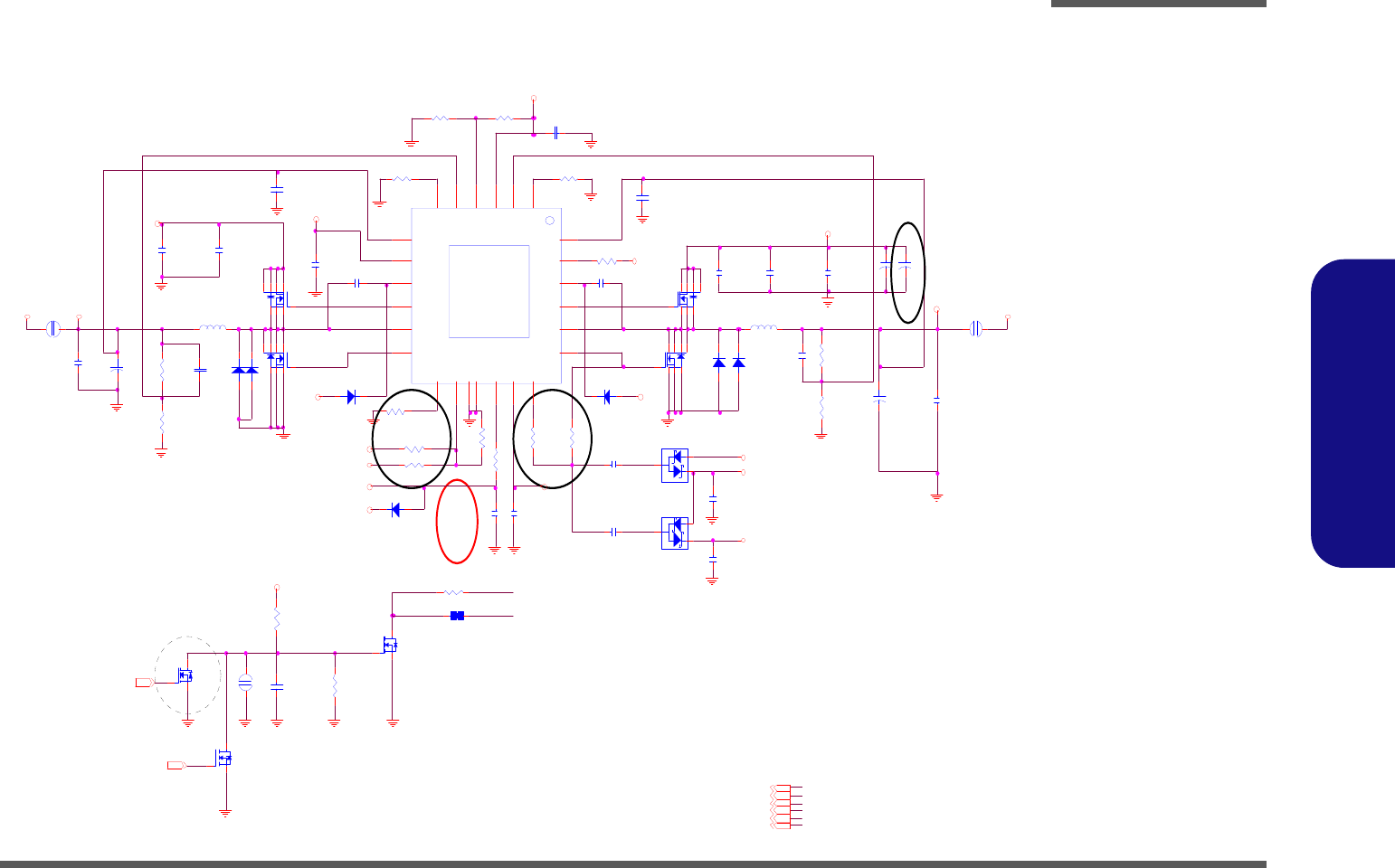Select the MOSFET joined to the solid blue component
The width and height of the screenshot is (1395, 868).
(391, 646)
